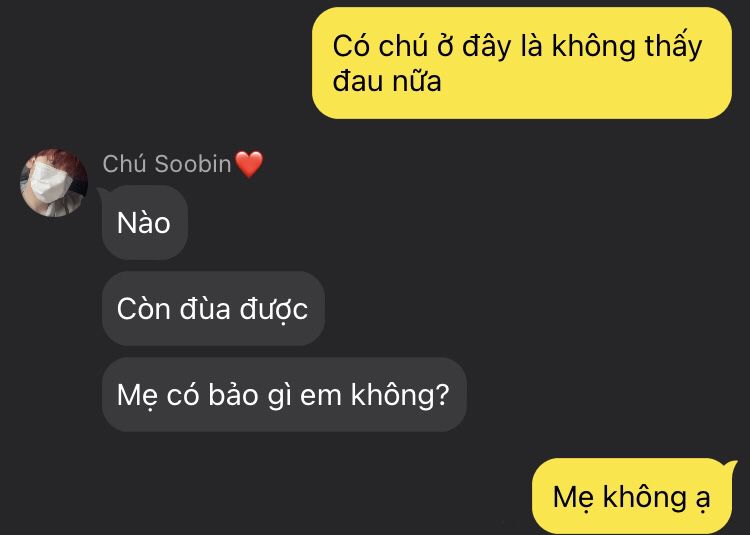Click the word "thấy" in the top message
Image resolution: width=750 pixels, height=535 pixels.
point(673,46)
